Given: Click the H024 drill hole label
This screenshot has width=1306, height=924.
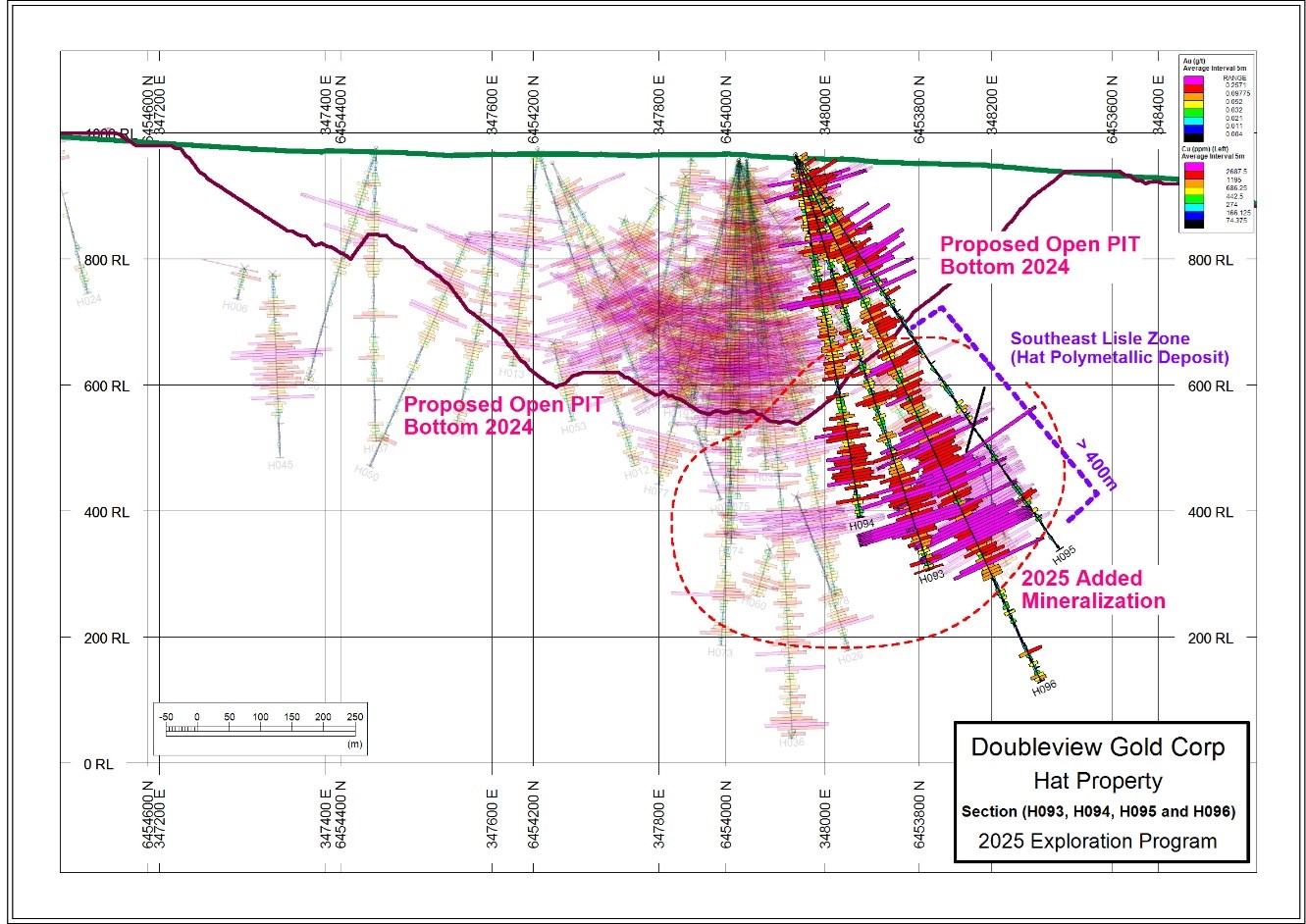Looking at the screenshot, I should coord(88,302).
